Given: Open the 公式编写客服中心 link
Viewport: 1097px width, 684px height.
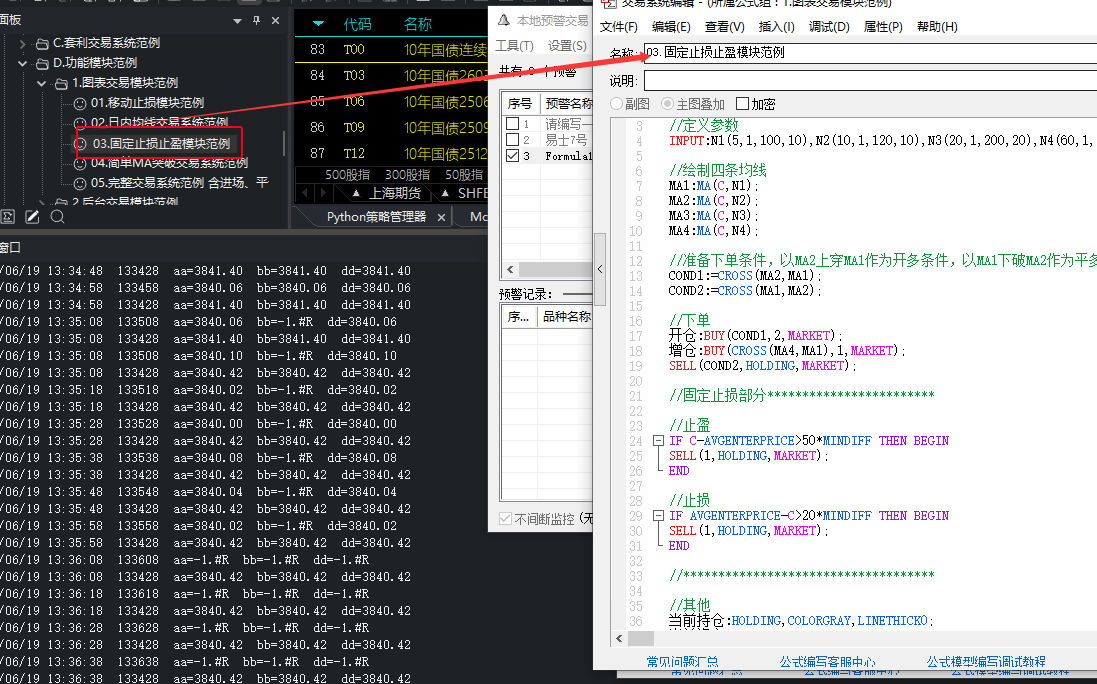Looking at the screenshot, I should click(x=827, y=661).
